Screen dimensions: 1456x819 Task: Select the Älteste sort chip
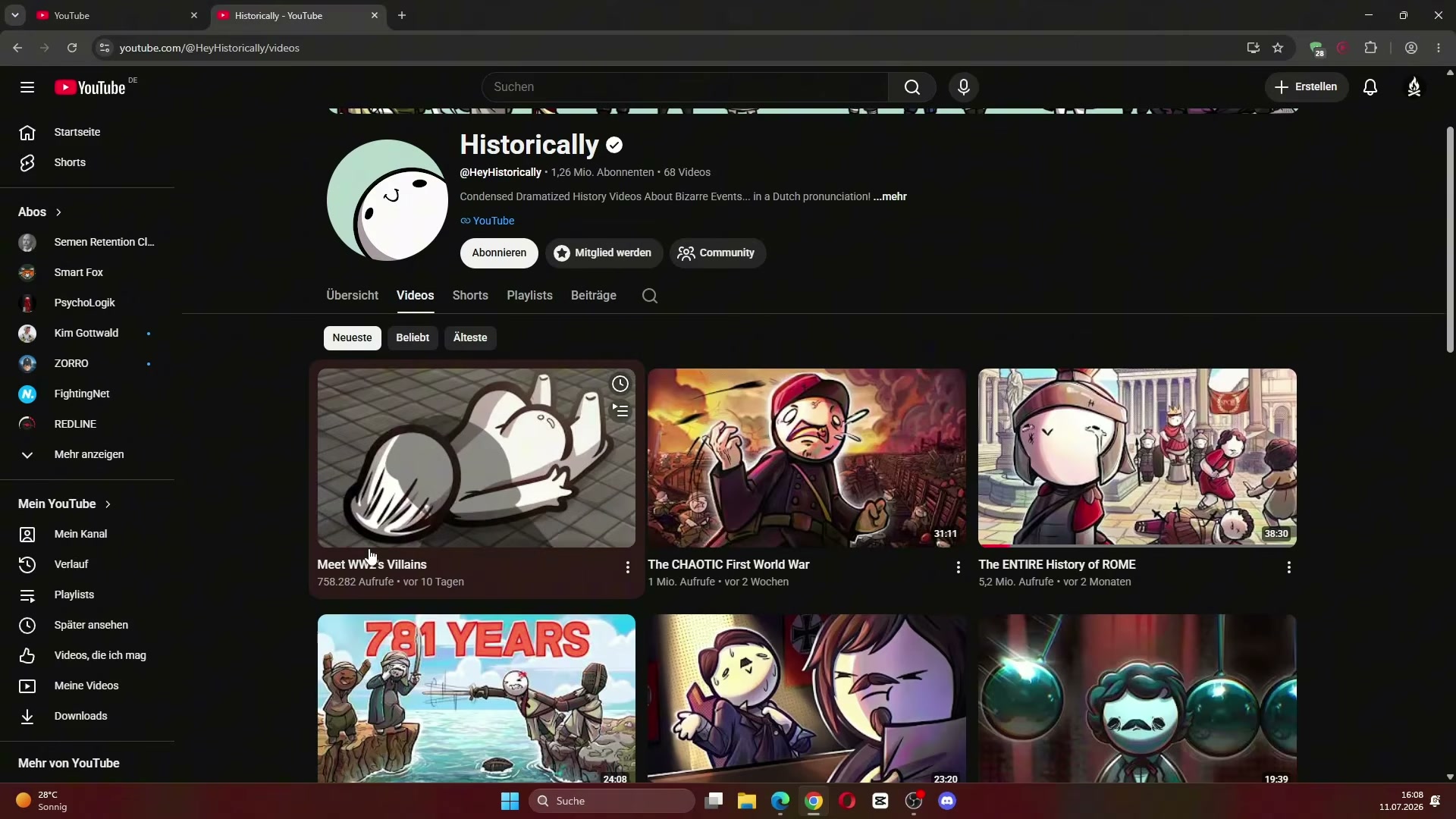click(470, 338)
